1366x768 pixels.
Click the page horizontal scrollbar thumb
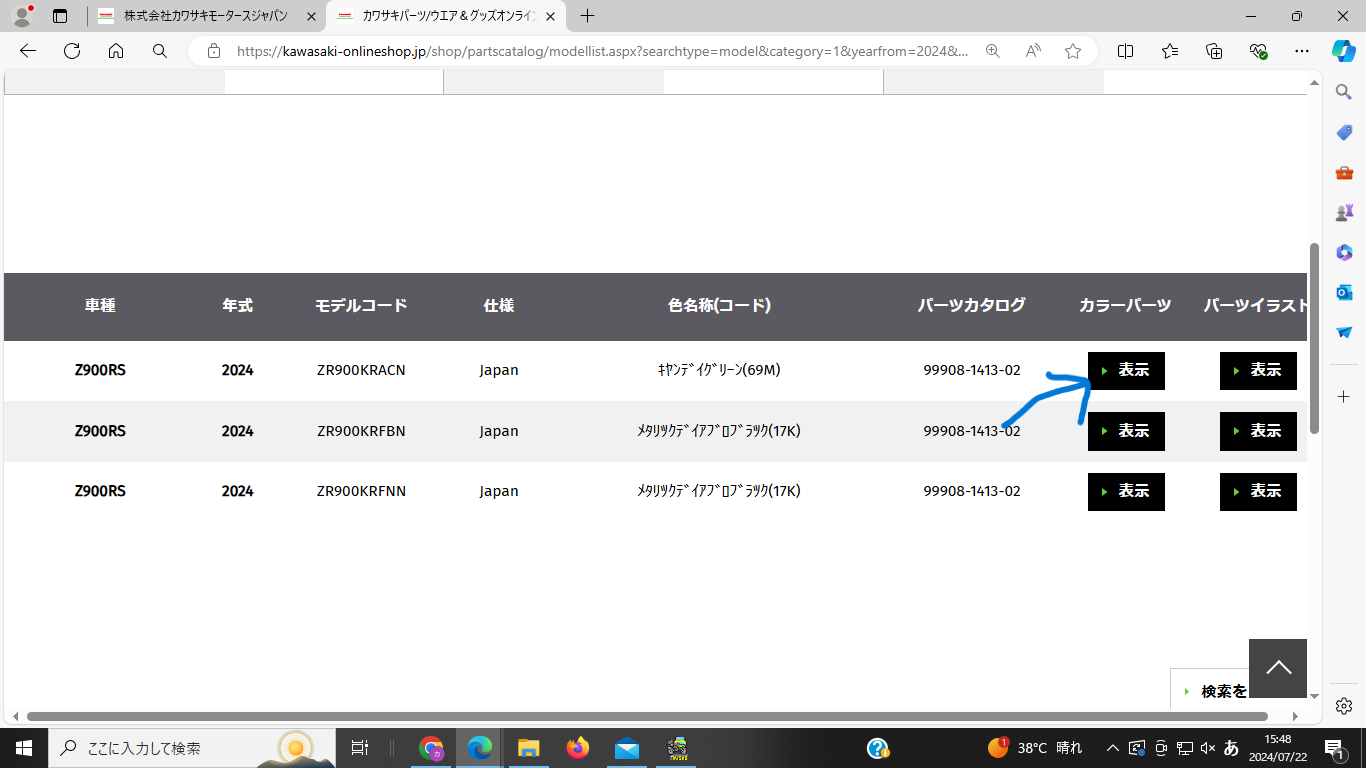[647, 716]
